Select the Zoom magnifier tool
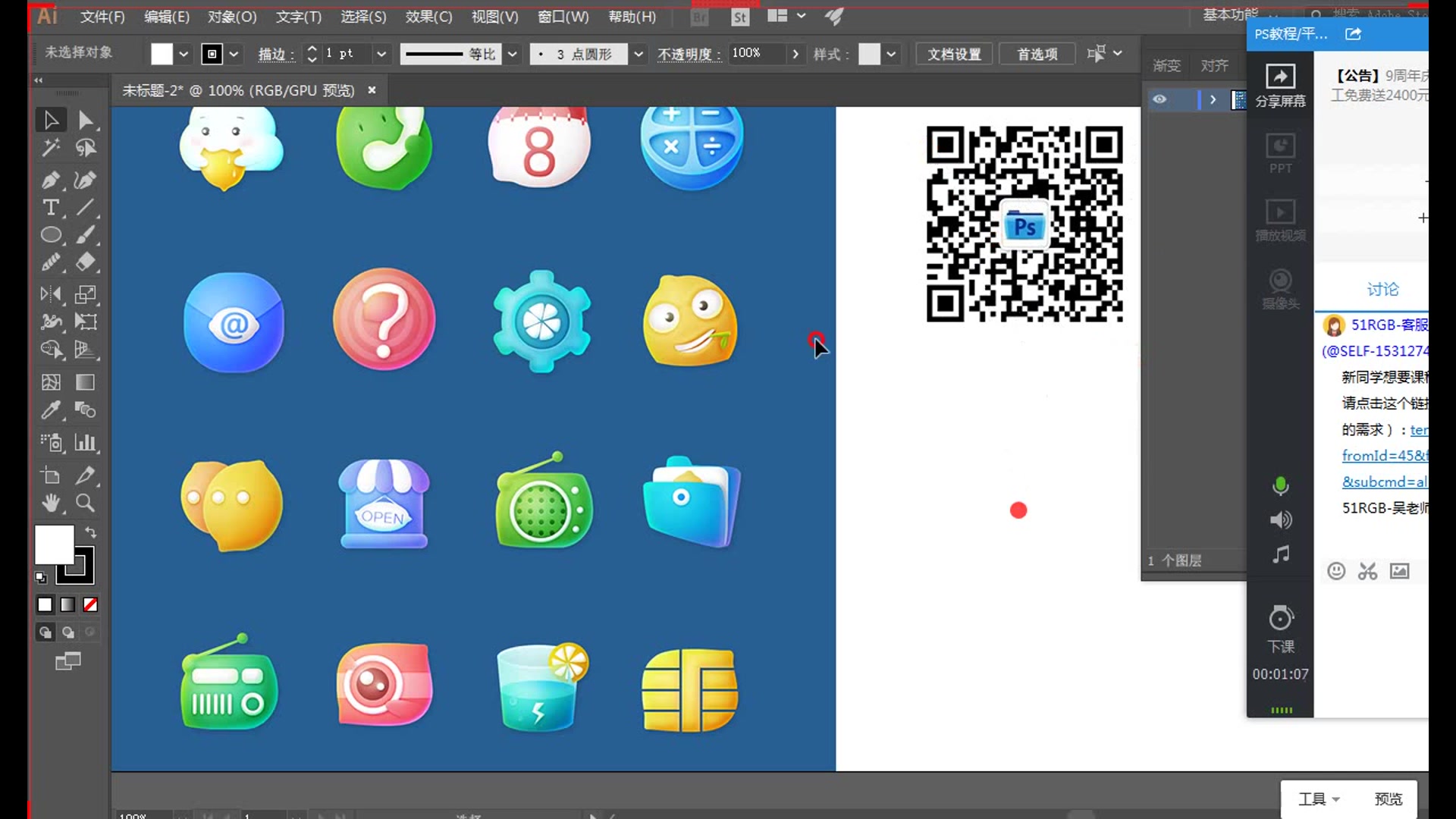1456x819 pixels. click(x=86, y=503)
